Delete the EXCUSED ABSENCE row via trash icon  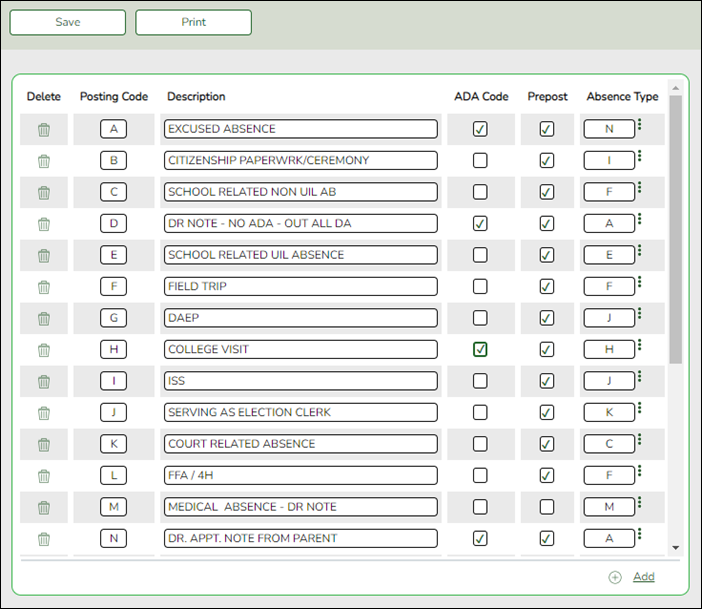pos(44,130)
